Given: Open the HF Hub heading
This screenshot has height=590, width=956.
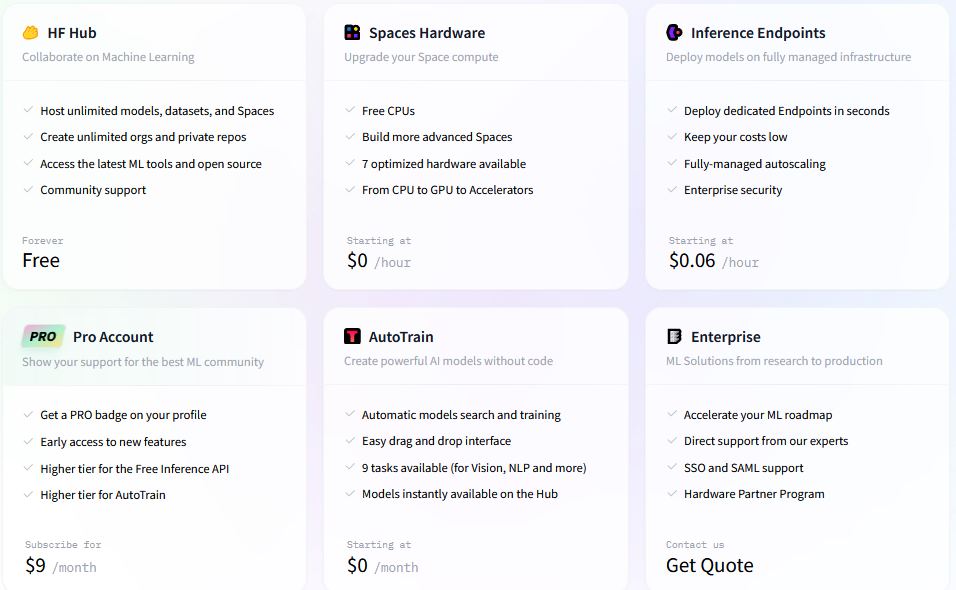Looking at the screenshot, I should [x=72, y=33].
